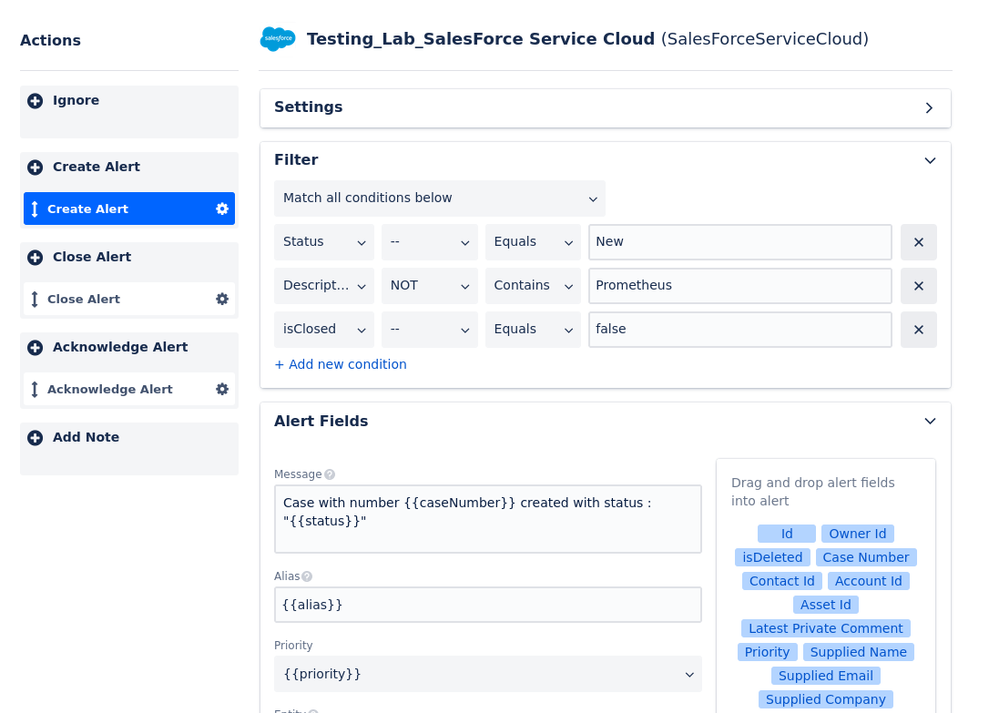Click reorder handle on highlighted Create Alert rule
This screenshot has width=999, height=713.
[x=35, y=209]
